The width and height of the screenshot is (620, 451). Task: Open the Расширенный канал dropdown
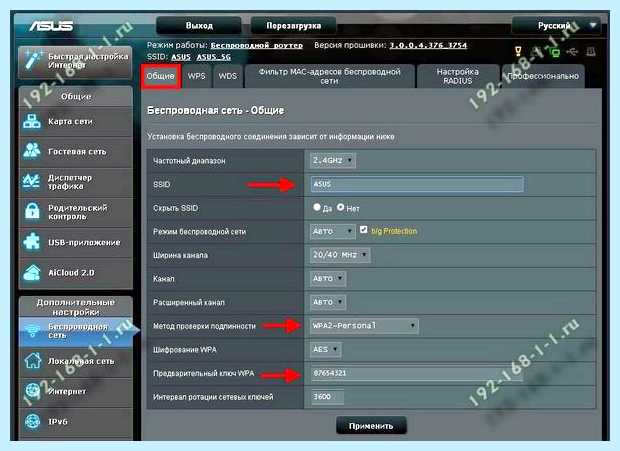(x=328, y=302)
